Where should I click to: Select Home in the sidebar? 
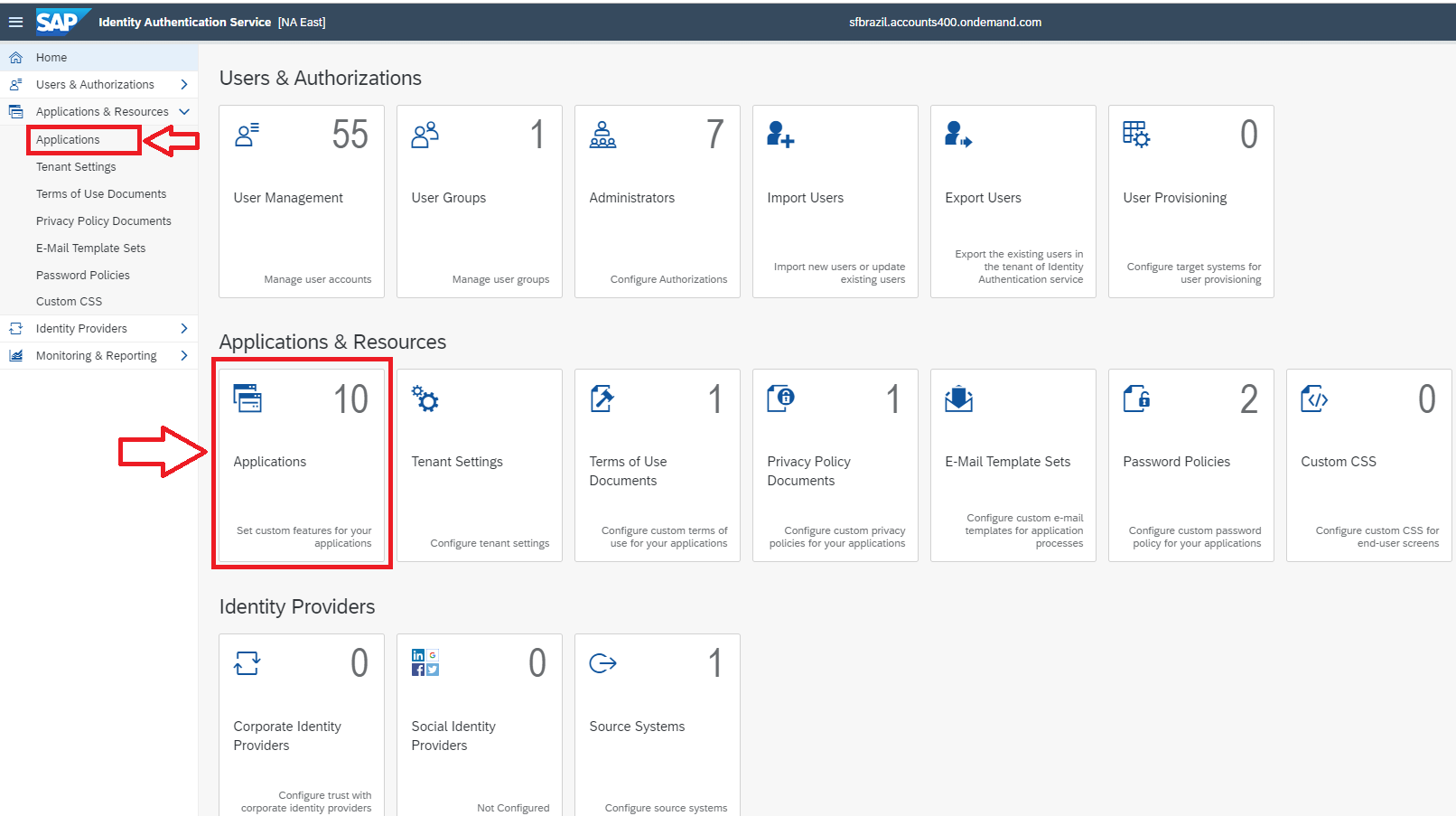51,57
